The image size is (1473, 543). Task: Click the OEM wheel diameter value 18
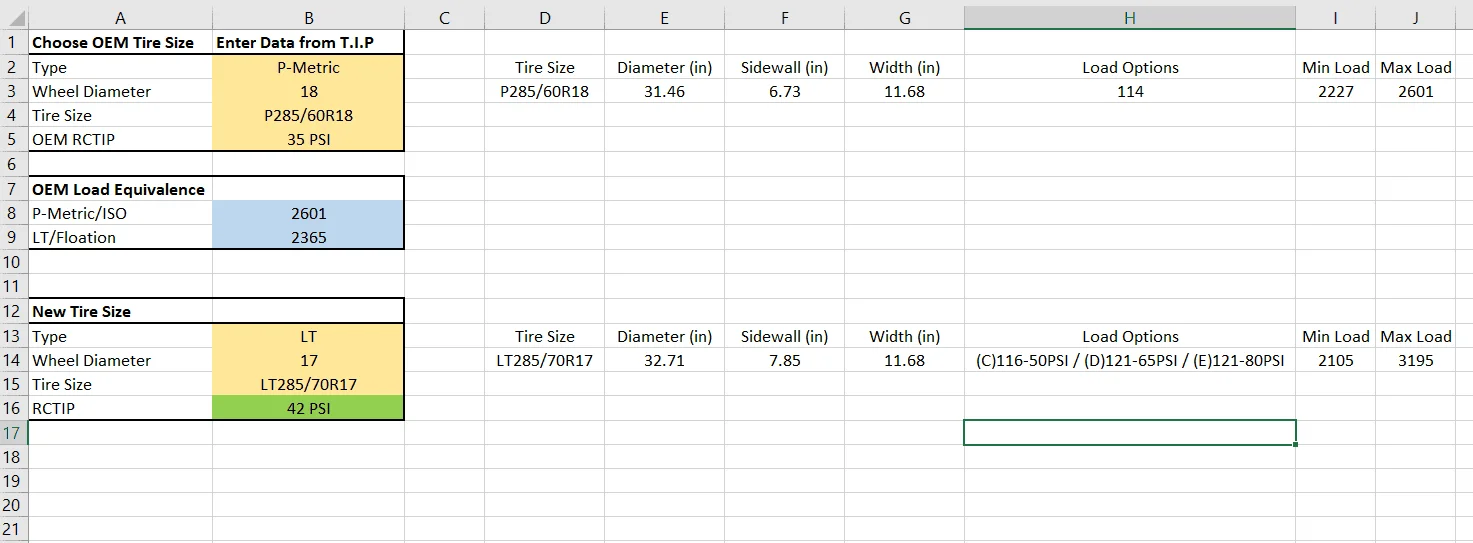click(x=308, y=92)
